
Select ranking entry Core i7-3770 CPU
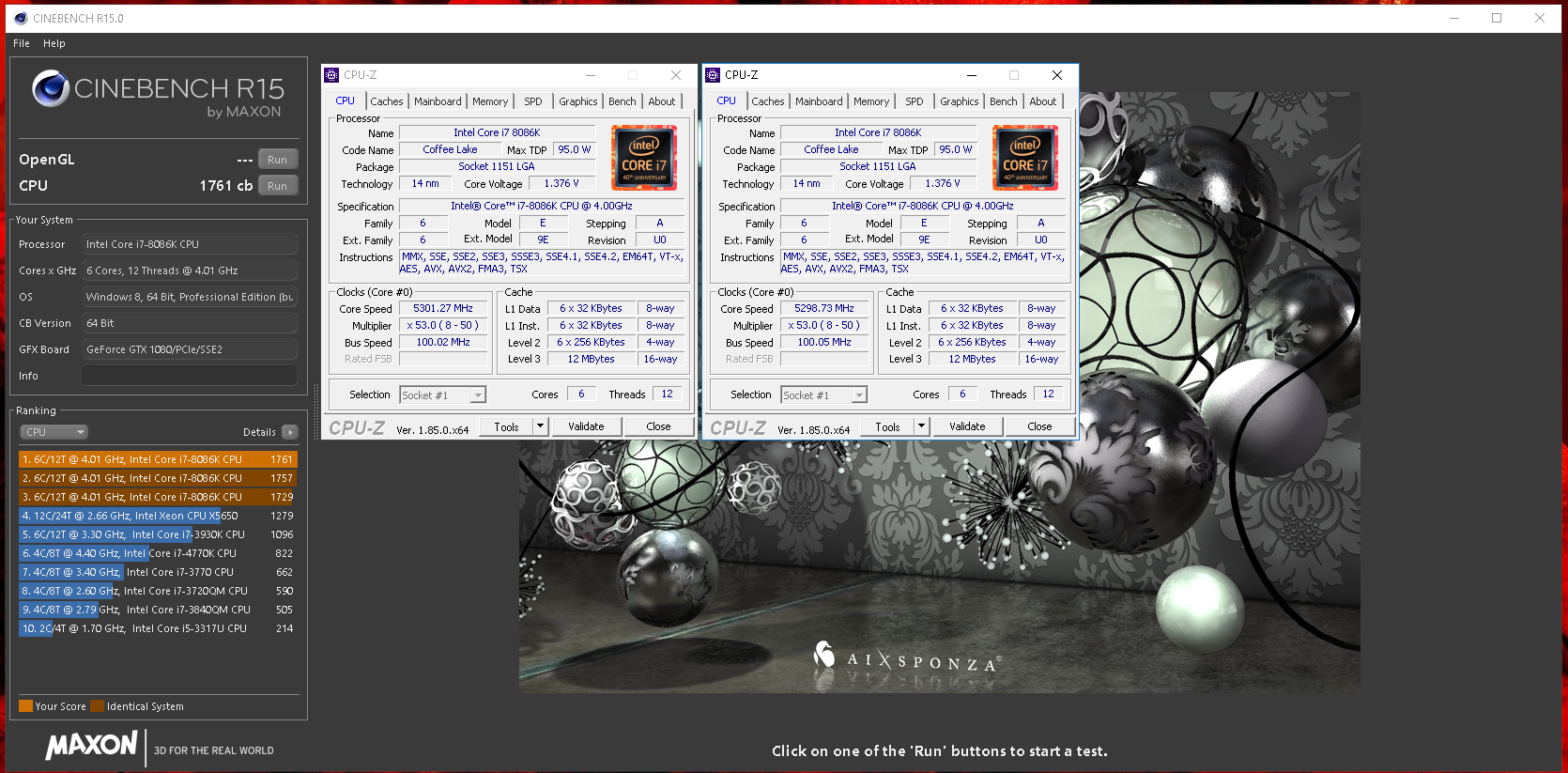point(158,572)
